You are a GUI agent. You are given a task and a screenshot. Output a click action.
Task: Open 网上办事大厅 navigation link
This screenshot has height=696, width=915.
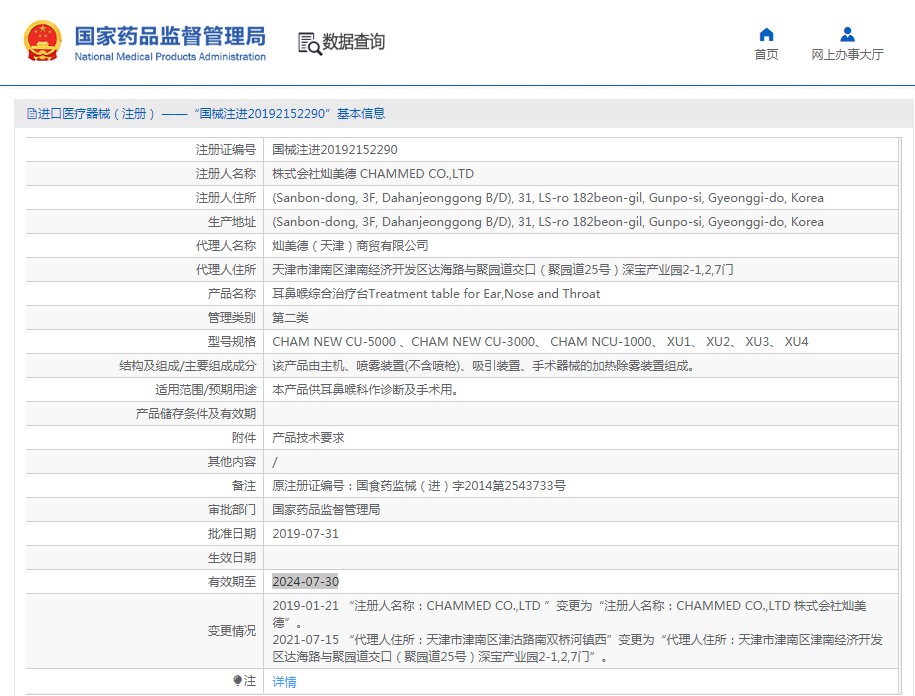tap(847, 54)
